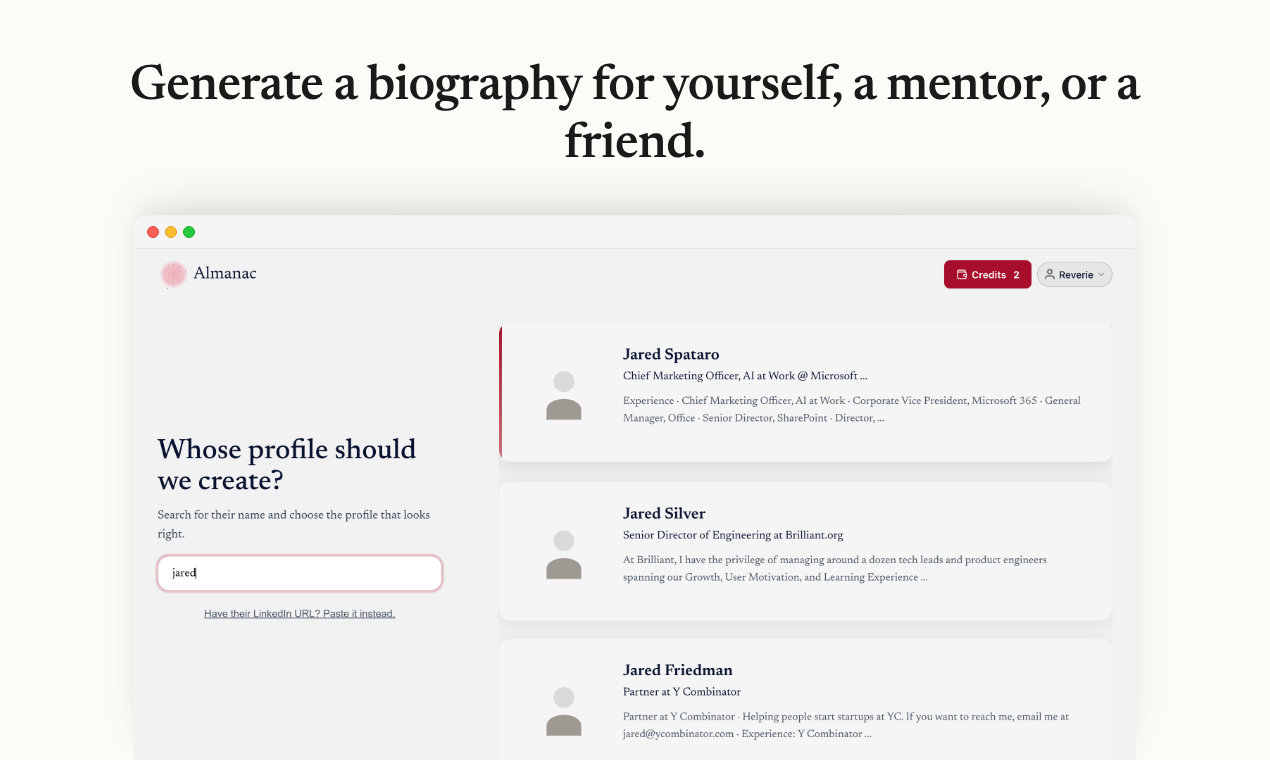This screenshot has width=1270, height=760.
Task: Focus the name search field containing 'jared'
Action: [x=299, y=573]
